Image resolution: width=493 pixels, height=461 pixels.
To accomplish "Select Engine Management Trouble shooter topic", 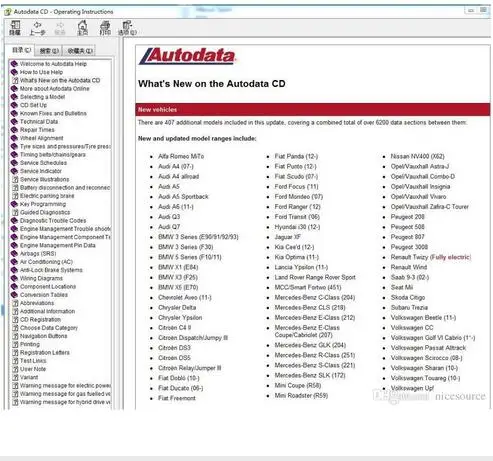I will tap(65, 229).
